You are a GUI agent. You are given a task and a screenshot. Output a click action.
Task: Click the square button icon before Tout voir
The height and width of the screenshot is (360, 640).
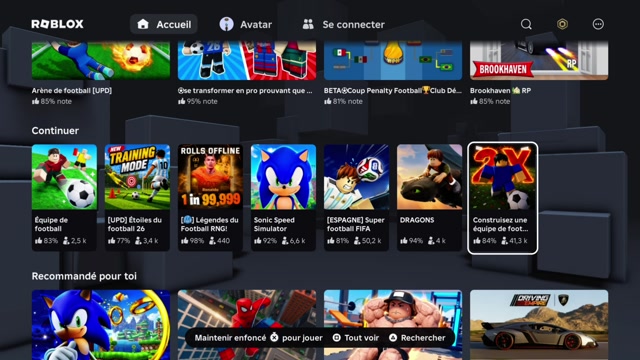pyautogui.click(x=337, y=338)
